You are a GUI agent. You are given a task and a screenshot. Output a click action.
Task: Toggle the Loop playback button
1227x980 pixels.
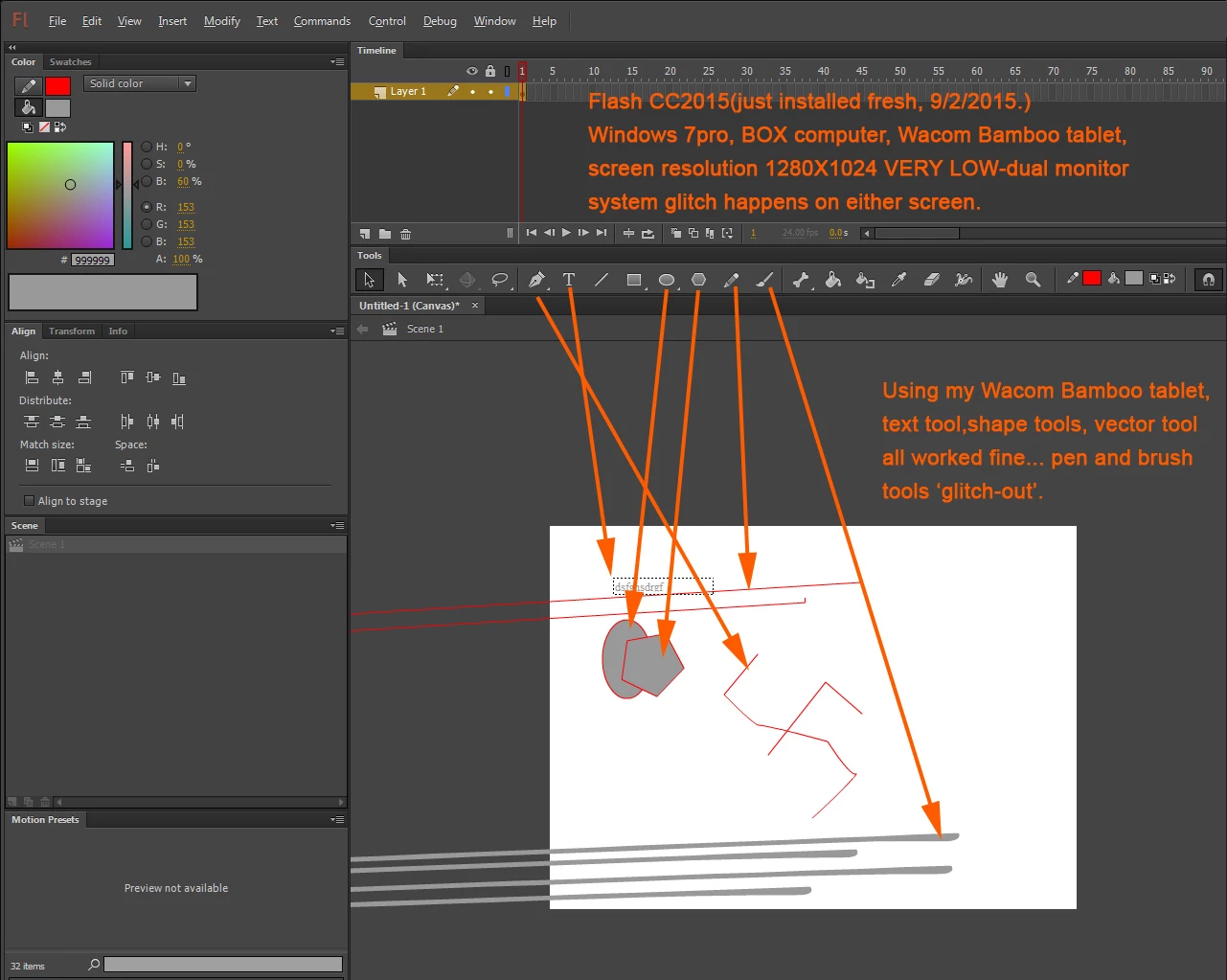click(x=648, y=233)
